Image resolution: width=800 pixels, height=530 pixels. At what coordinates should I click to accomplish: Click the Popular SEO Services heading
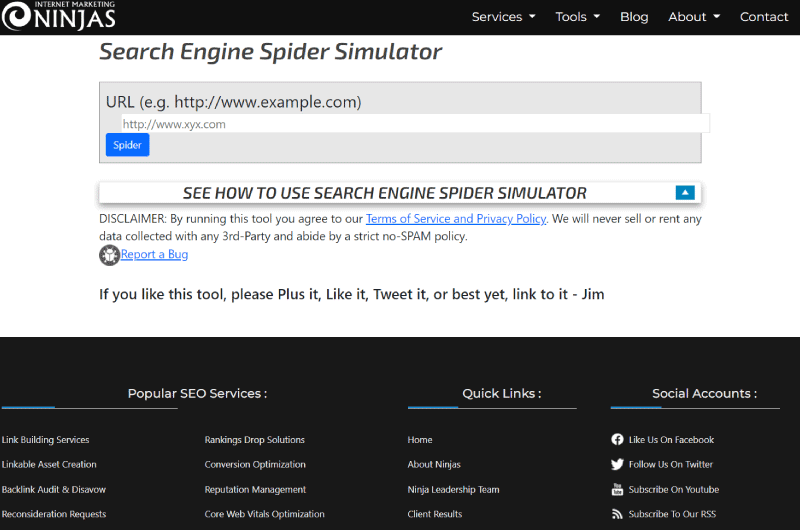pos(197,393)
